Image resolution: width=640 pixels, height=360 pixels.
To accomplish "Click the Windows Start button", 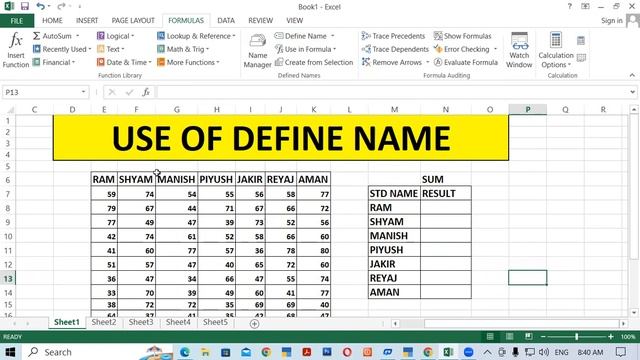I will (x=10, y=352).
